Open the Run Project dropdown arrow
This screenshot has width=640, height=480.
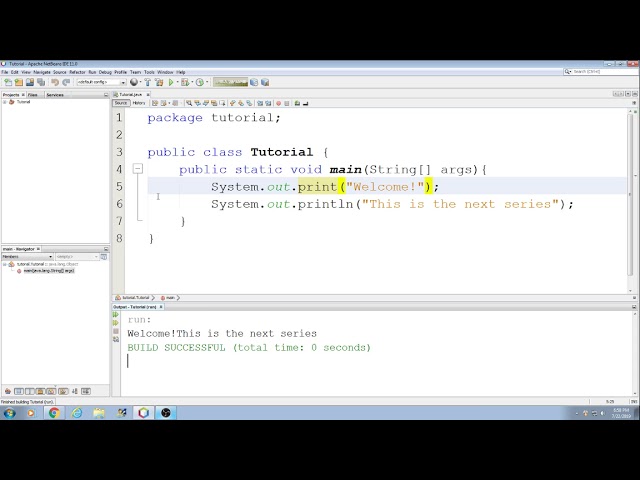177,82
